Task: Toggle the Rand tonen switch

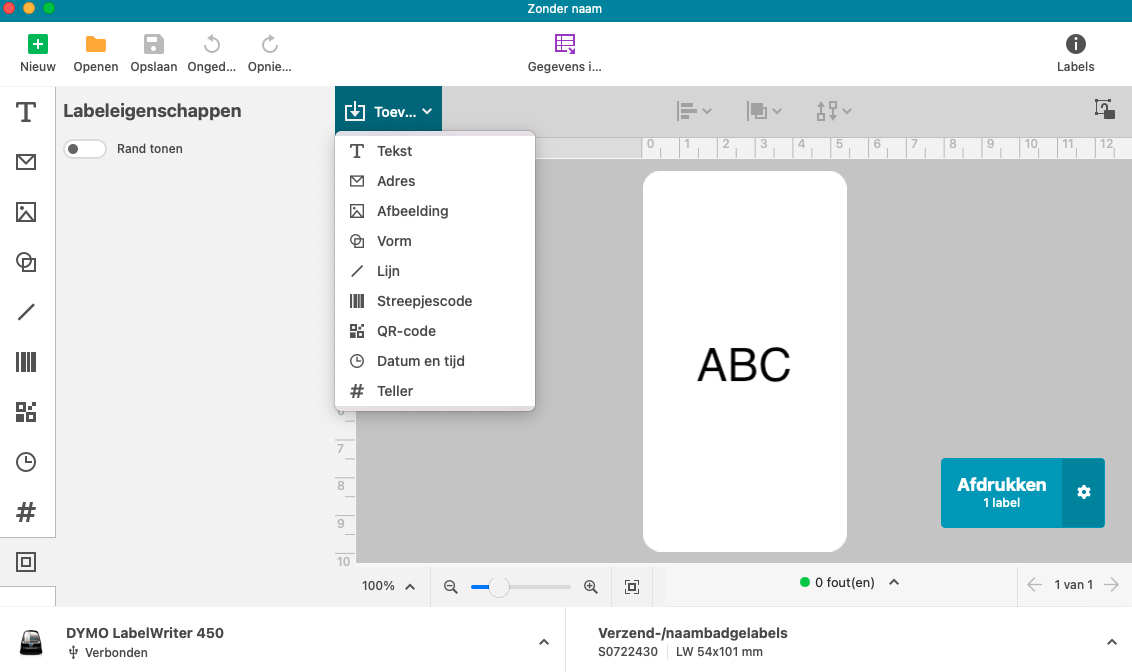Action: pyautogui.click(x=85, y=149)
